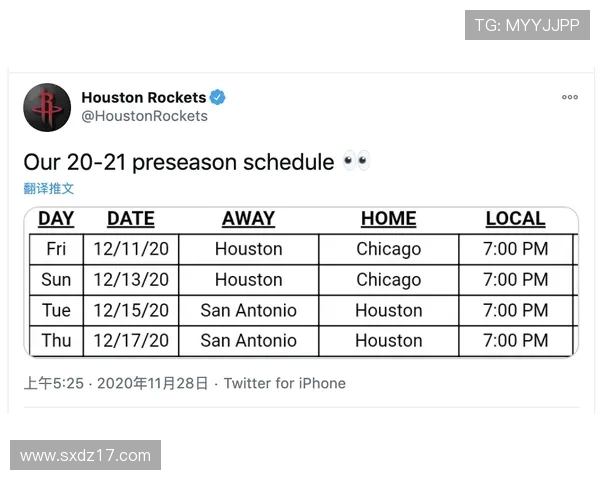This screenshot has height=480, width=600.
Task: Click the TG: MYYJJPP watermark label
Action: click(527, 25)
